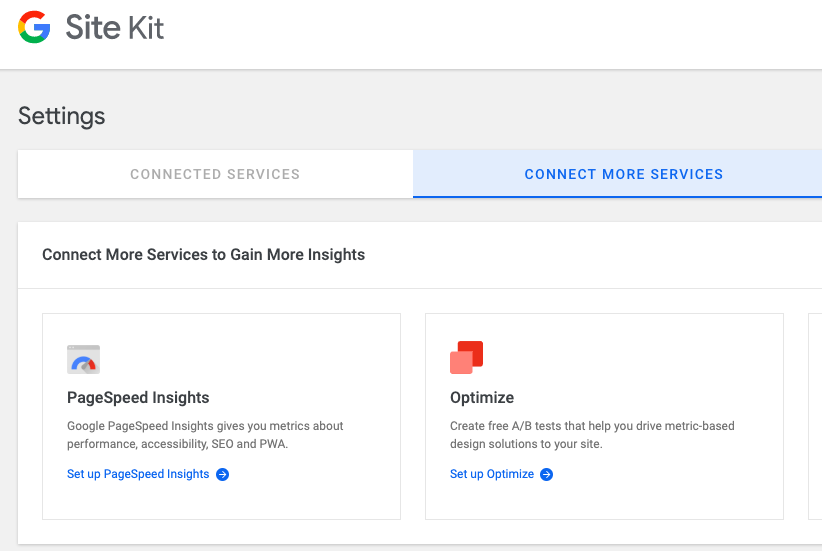Click arrow icon beside Set up Optimize
The width and height of the screenshot is (822, 551).
click(546, 474)
